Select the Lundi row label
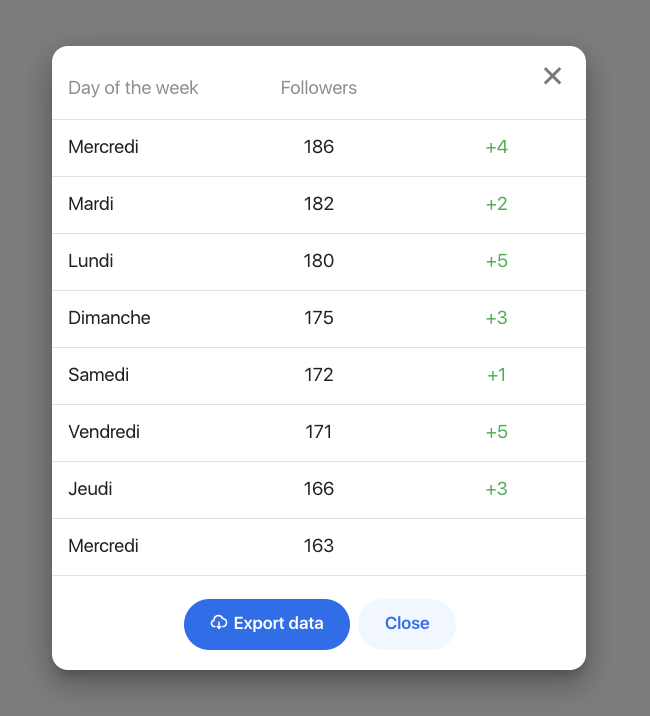Screen dimensions: 650x716 (90, 261)
